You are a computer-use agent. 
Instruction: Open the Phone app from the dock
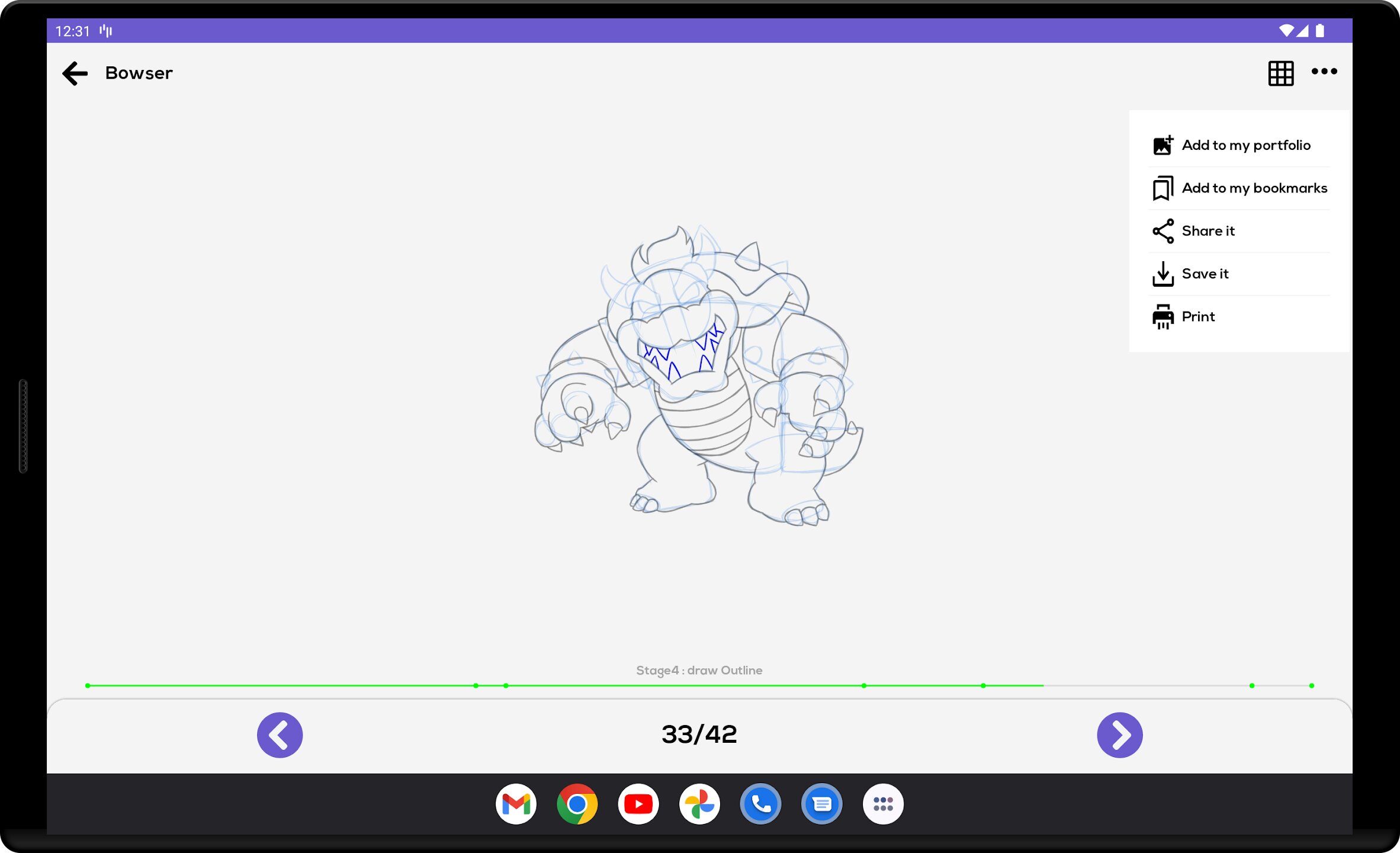[760, 804]
